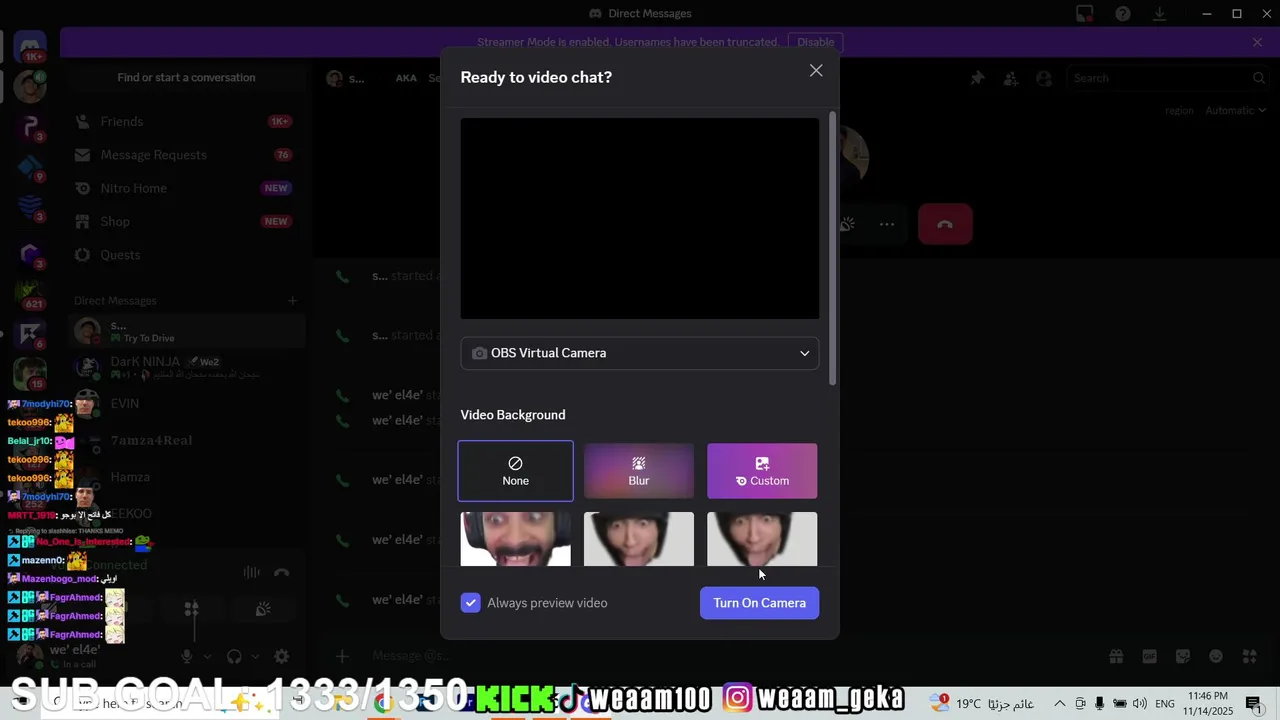
Task: Close the Ready to video chat dialog
Action: [x=816, y=71]
